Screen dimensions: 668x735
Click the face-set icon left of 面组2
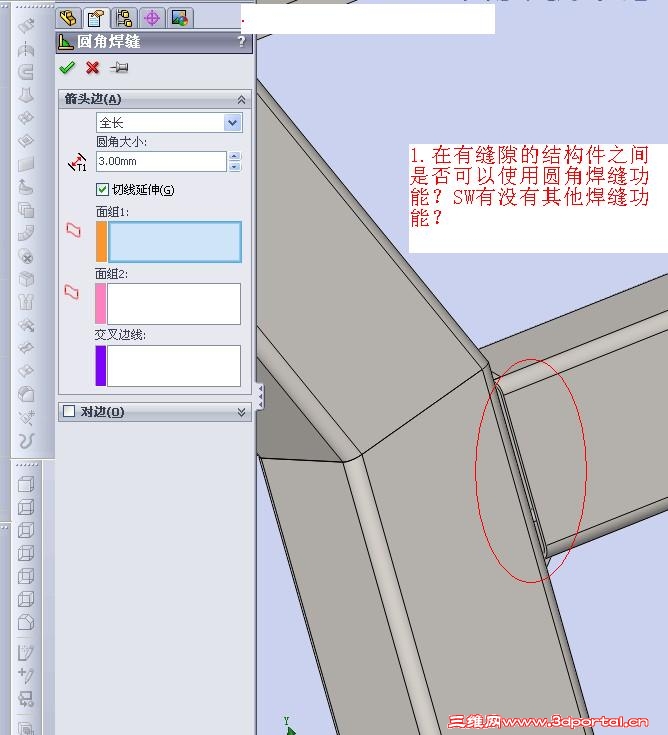click(72, 292)
